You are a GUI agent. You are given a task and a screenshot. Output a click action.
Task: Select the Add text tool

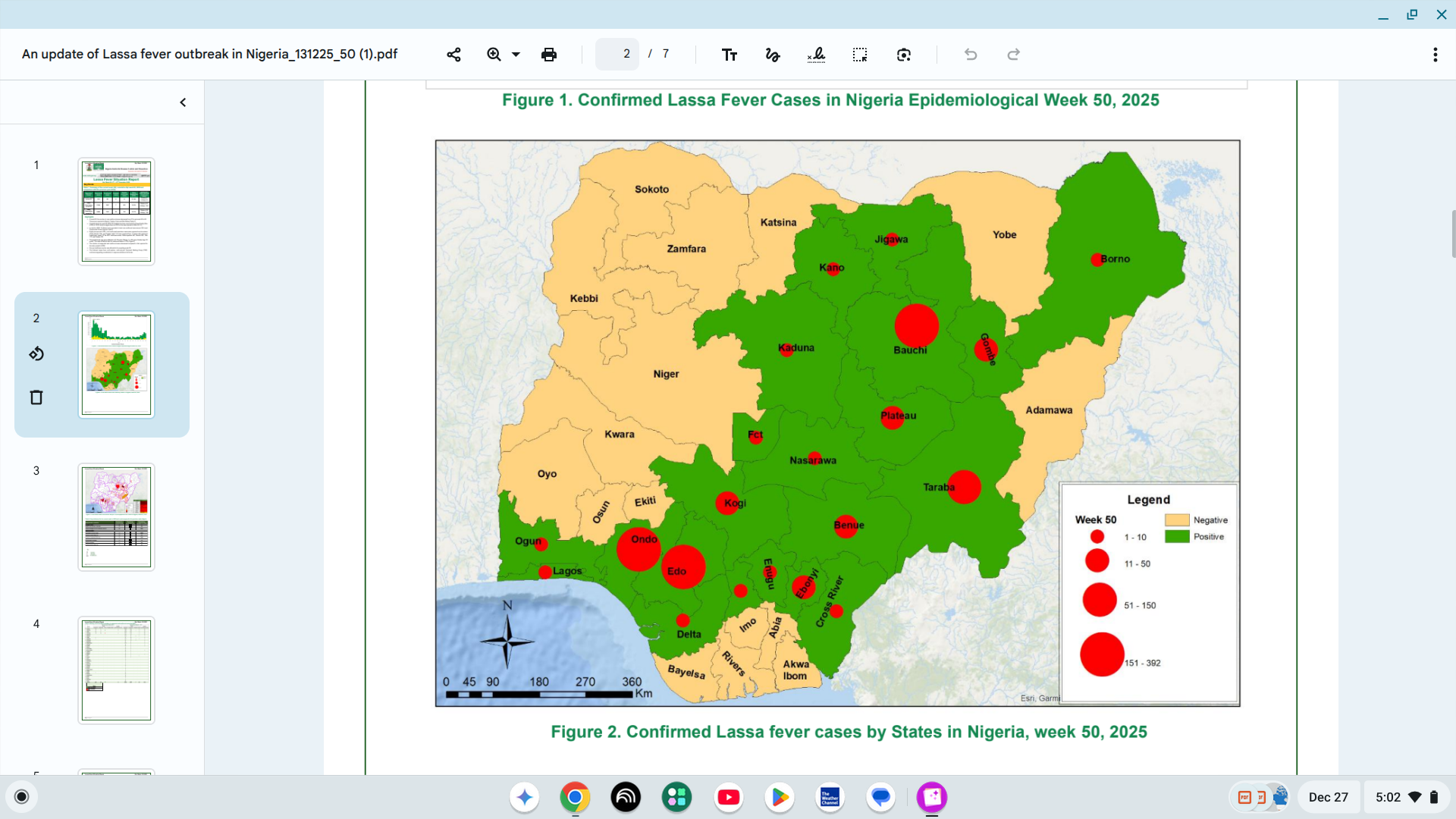pyautogui.click(x=729, y=55)
